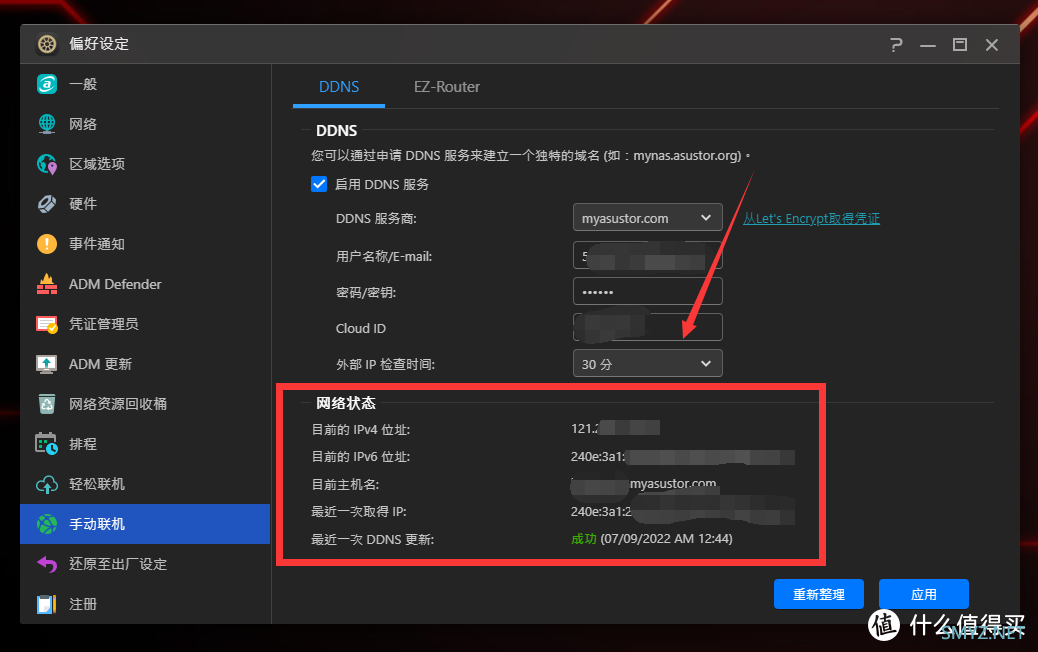Click the Cloud ID input field
This screenshot has height=652, width=1038.
[647, 328]
